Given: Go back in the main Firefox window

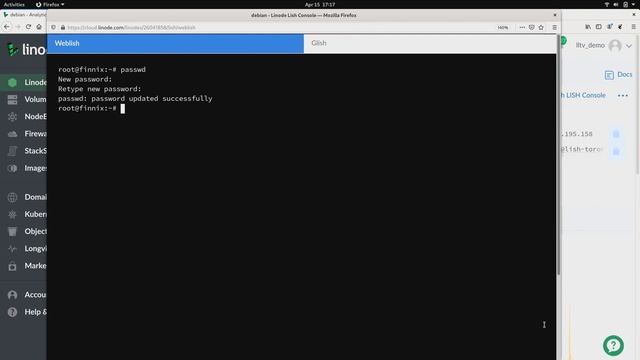Looking at the screenshot, I should pyautogui.click(x=7, y=27).
